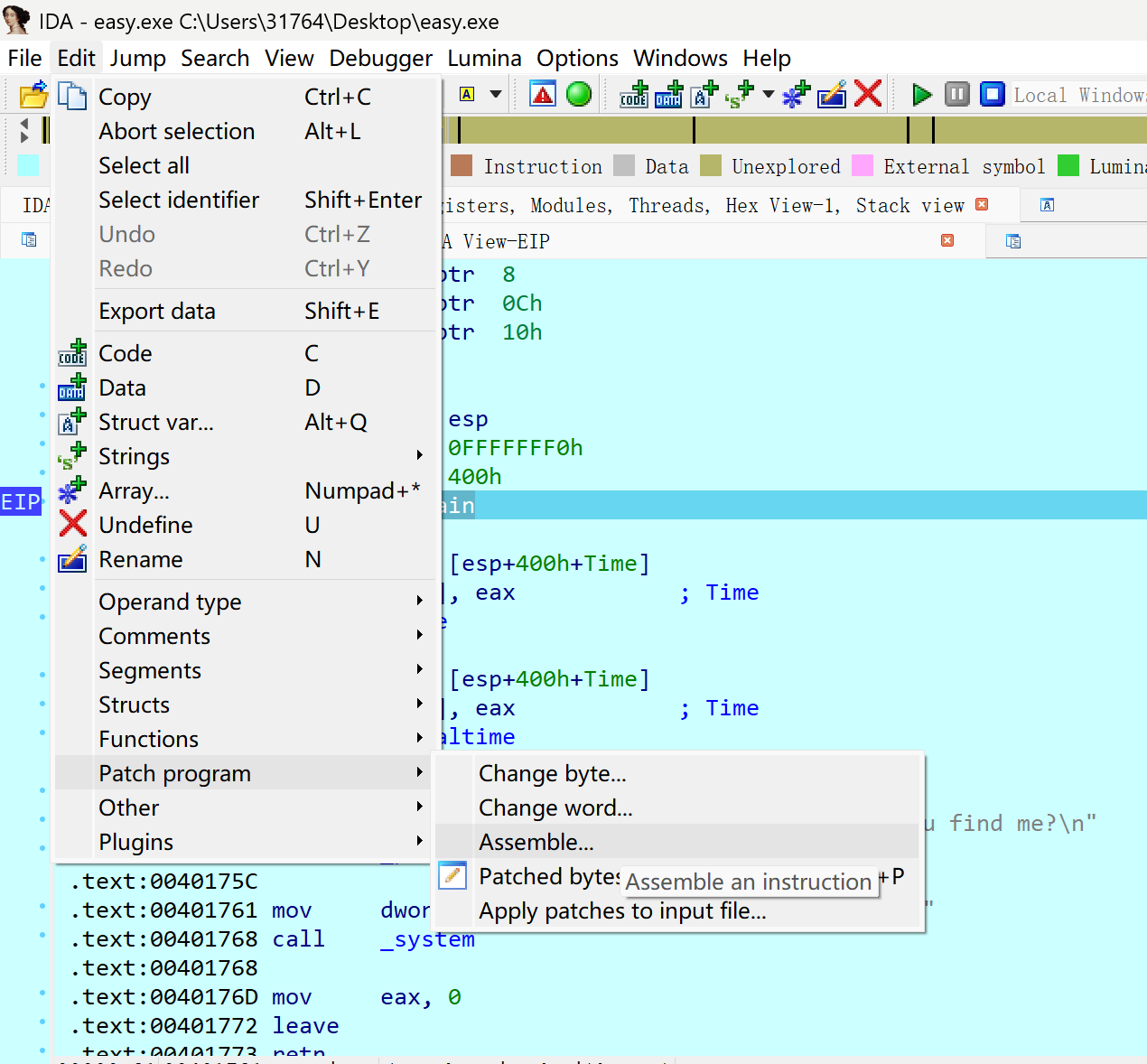Viewport: 1147px width, 1064px height.
Task: Choose Code from the Edit menu
Action: pyautogui.click(x=244, y=353)
